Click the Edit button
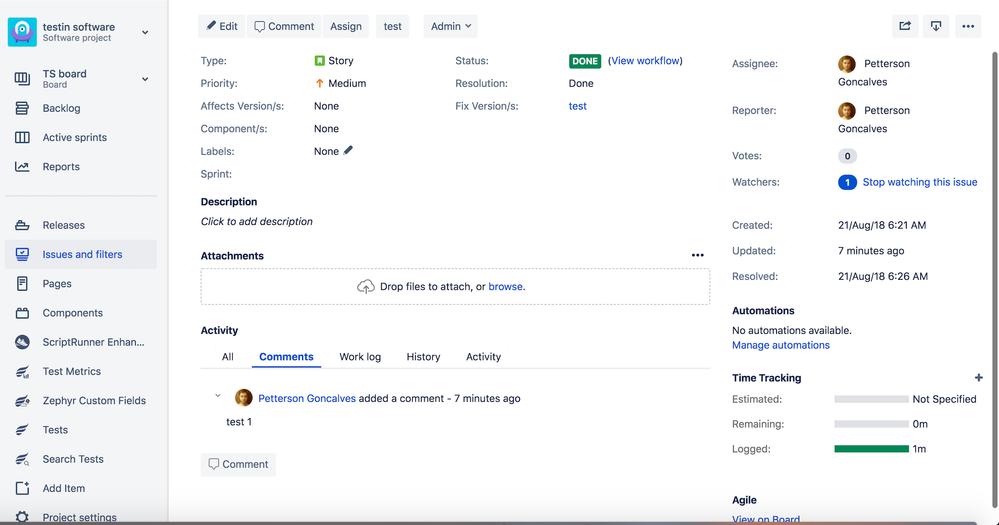 point(221,26)
